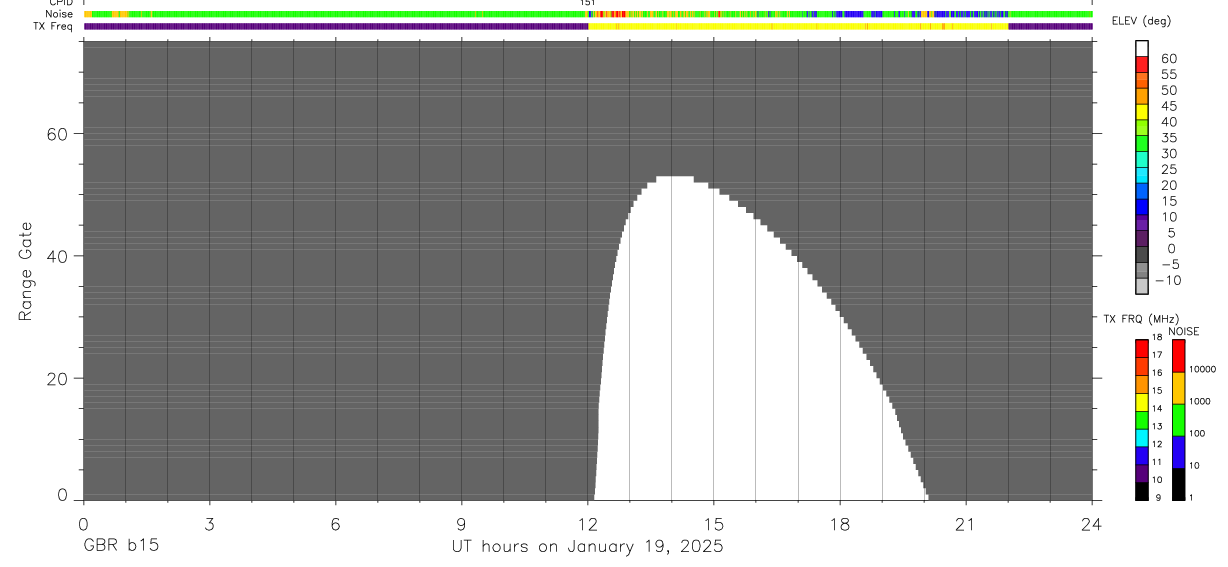Screen dimensions: 1228x567
Task: Click the '9' tick label on the hours axis
Action: [461, 523]
